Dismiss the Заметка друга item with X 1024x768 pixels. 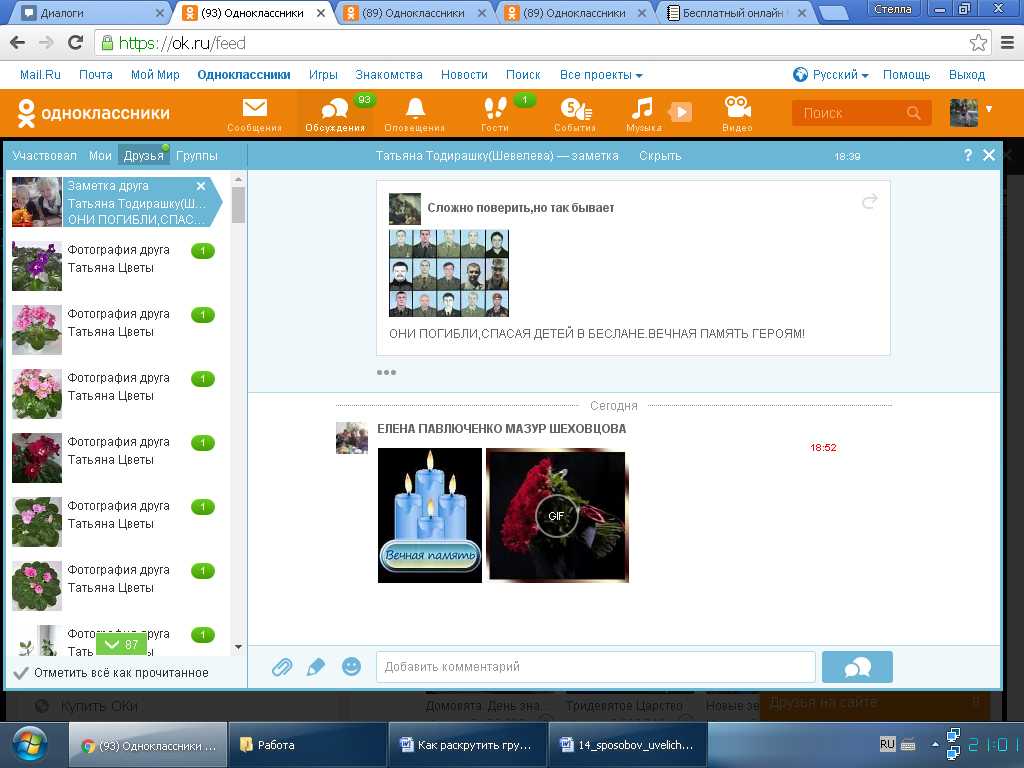click(x=201, y=186)
